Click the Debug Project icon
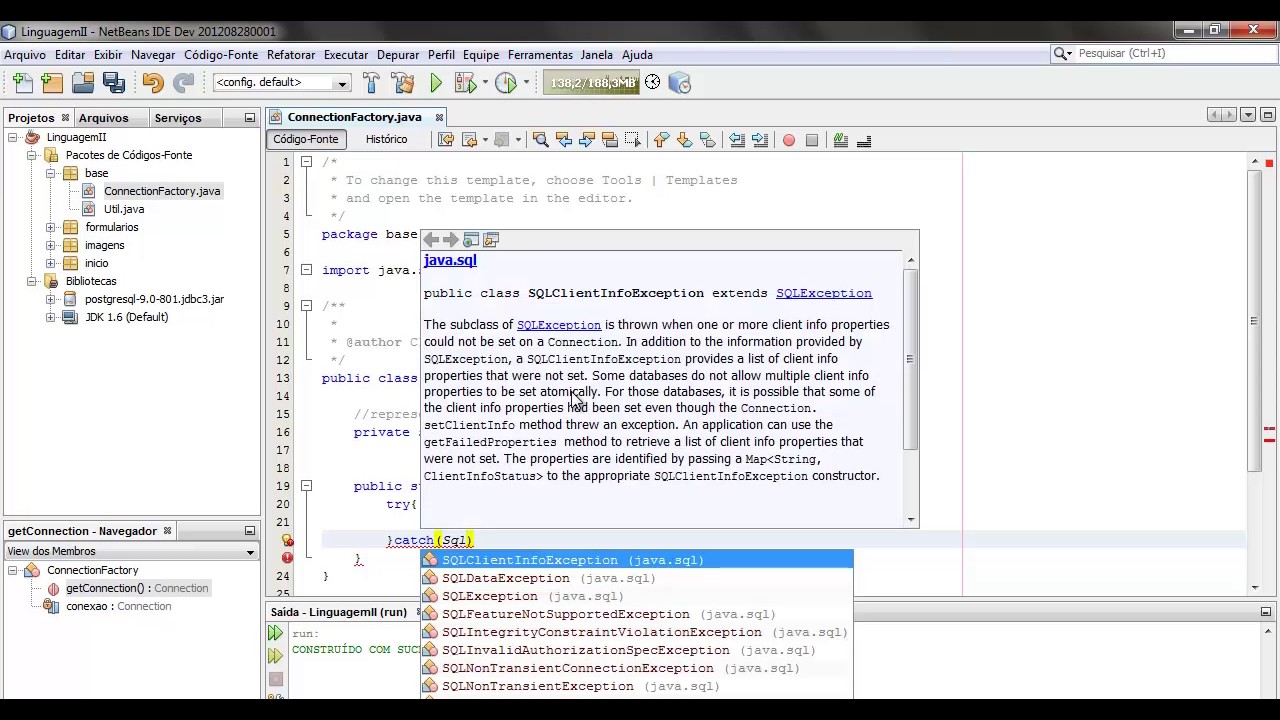This screenshot has width=1280, height=720. [x=465, y=83]
